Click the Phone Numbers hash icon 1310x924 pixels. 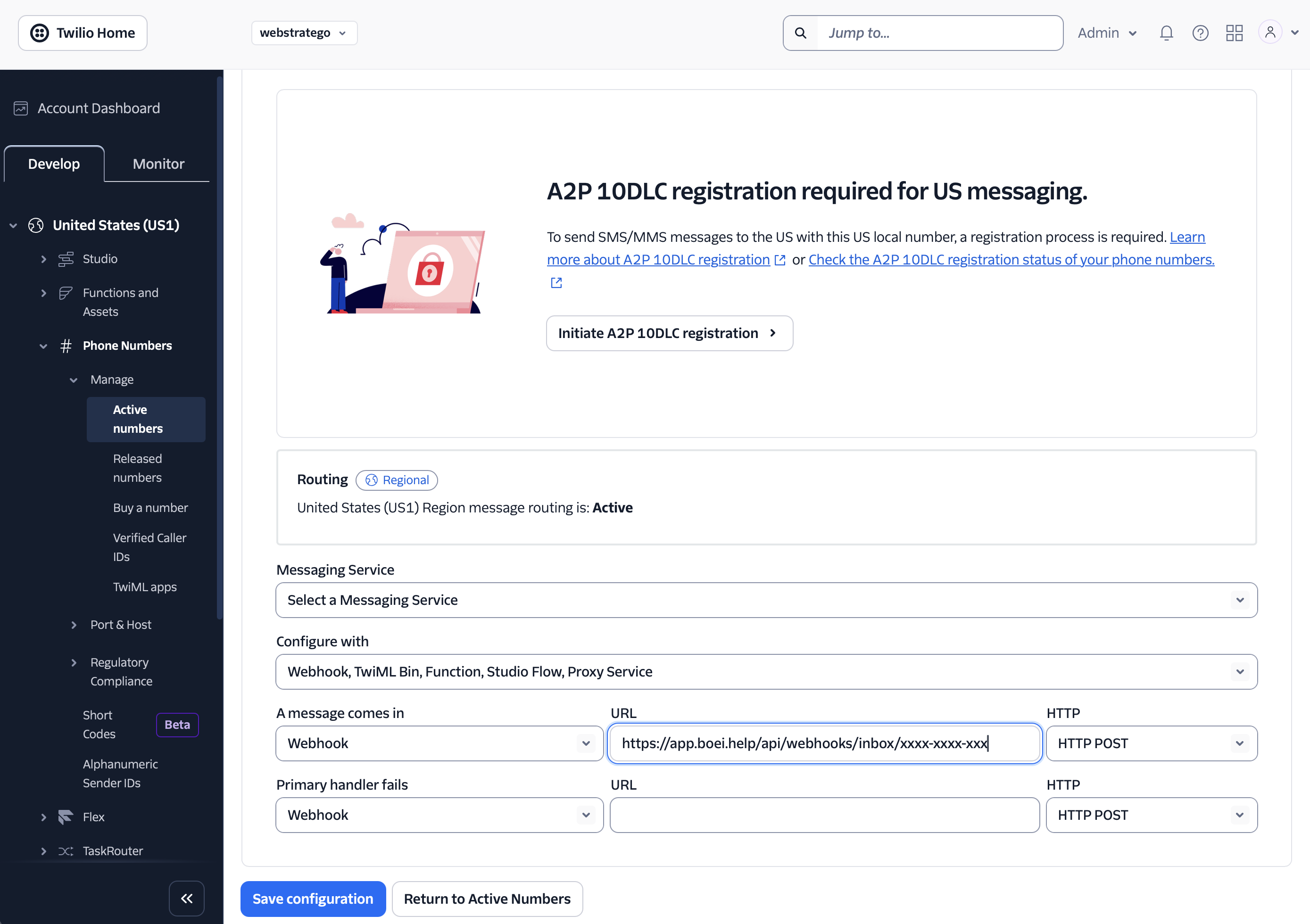click(x=66, y=346)
